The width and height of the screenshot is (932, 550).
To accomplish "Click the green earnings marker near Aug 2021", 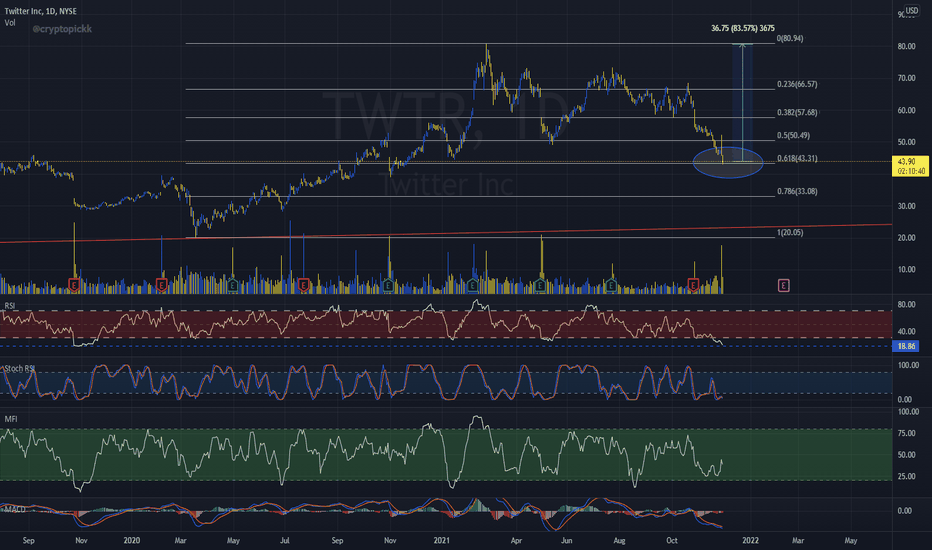I will tap(611, 285).
